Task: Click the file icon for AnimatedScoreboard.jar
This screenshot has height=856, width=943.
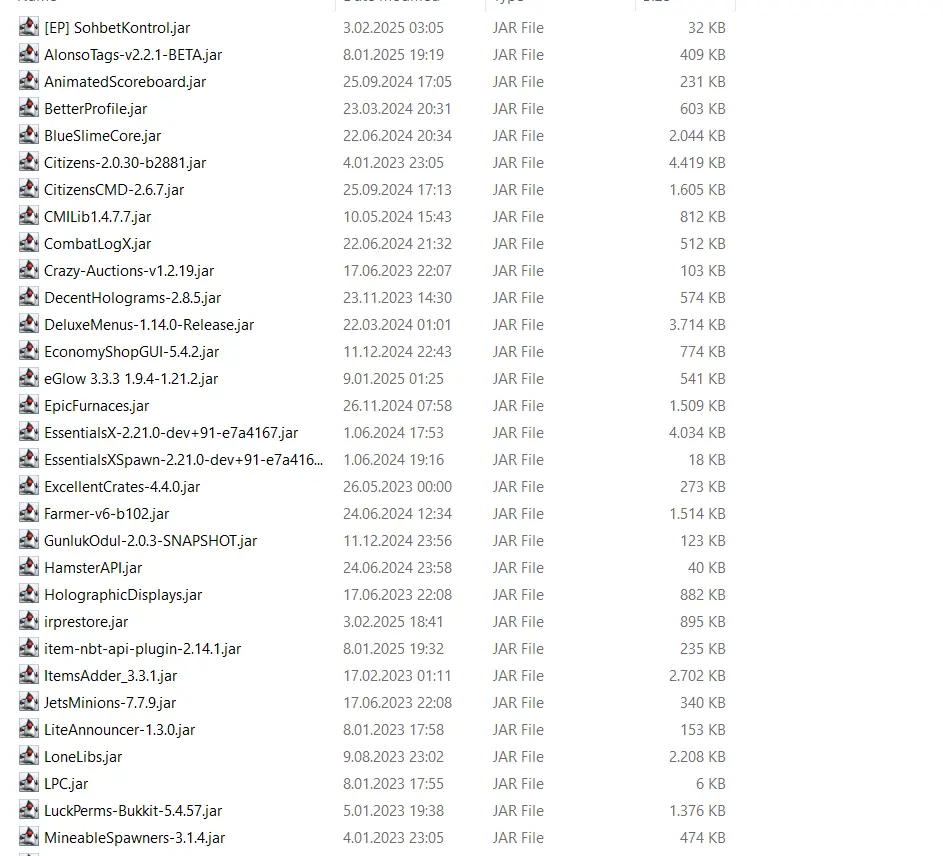Action: click(x=29, y=81)
